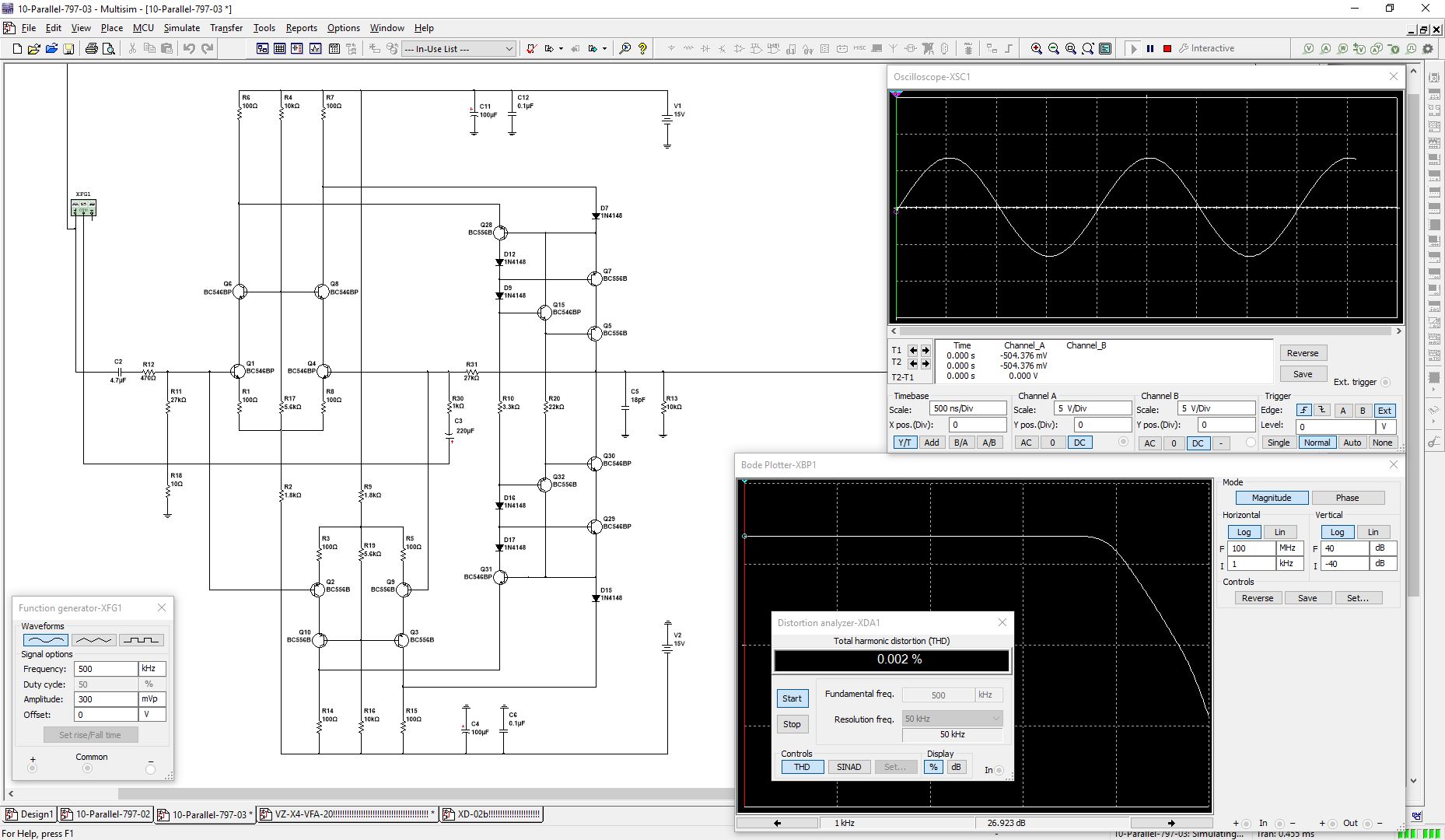
Task: Open the Design Toolbox icon
Action: [262, 48]
